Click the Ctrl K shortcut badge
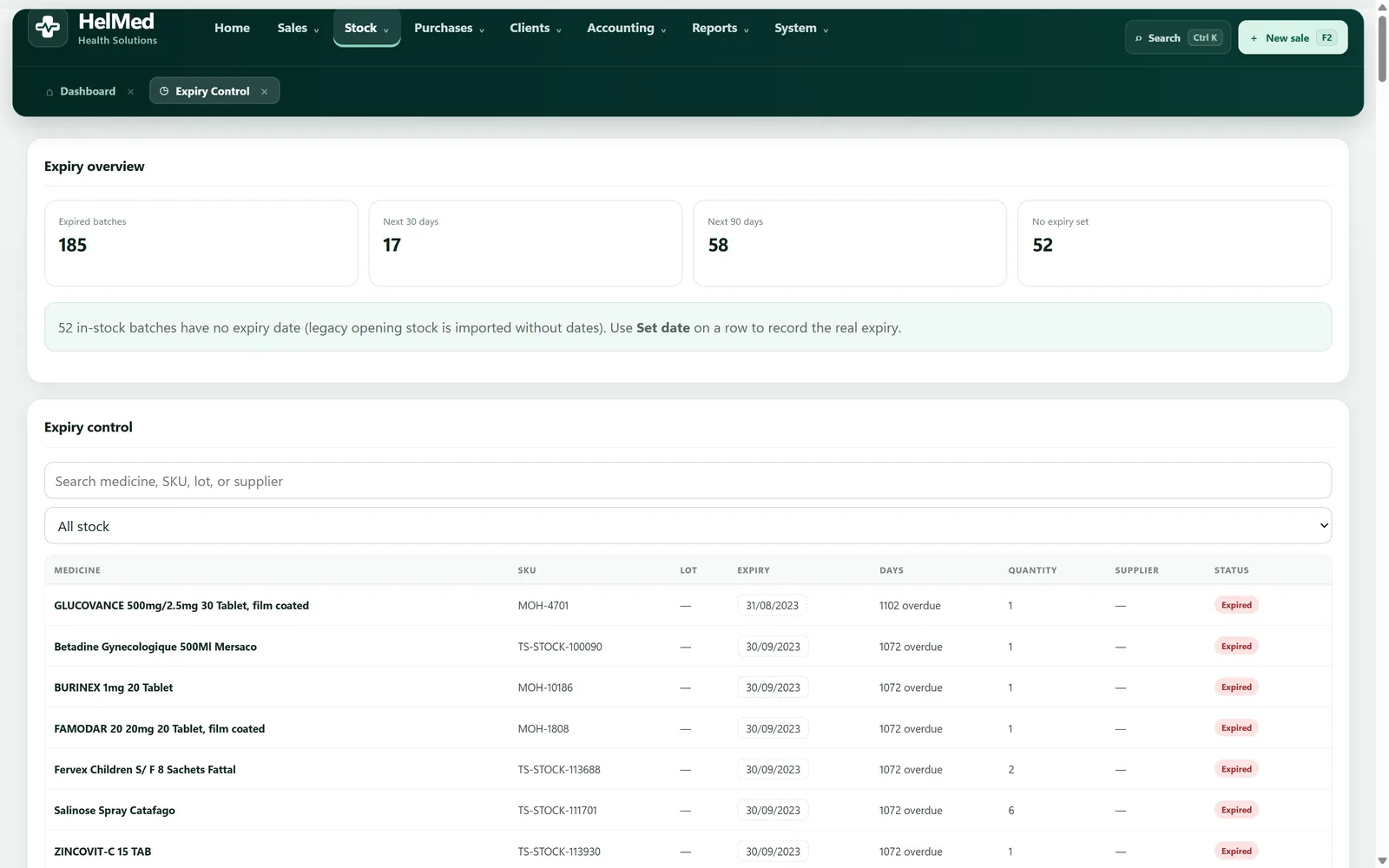Image resolution: width=1389 pixels, height=868 pixels. pyautogui.click(x=1205, y=37)
